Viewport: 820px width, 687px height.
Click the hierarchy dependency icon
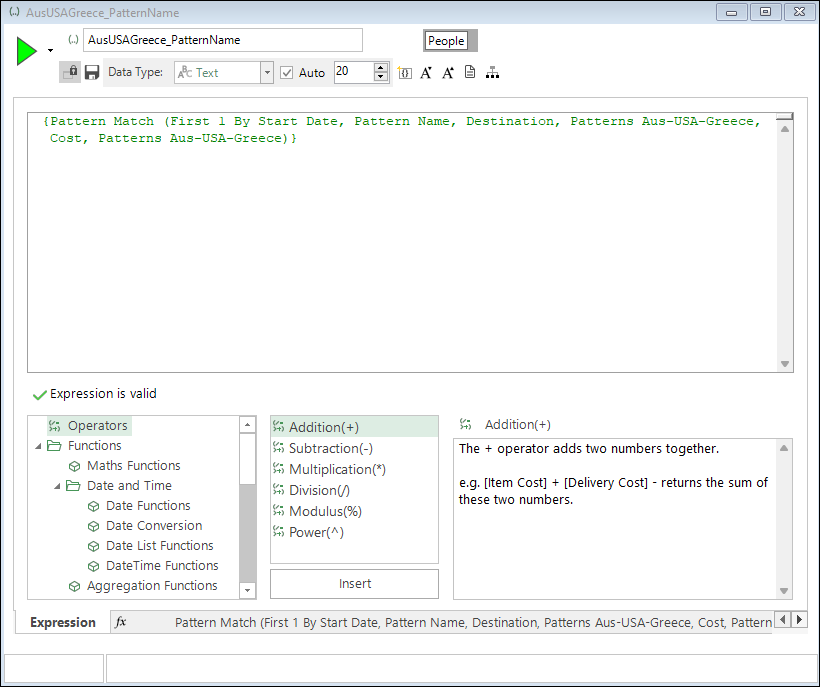point(492,73)
